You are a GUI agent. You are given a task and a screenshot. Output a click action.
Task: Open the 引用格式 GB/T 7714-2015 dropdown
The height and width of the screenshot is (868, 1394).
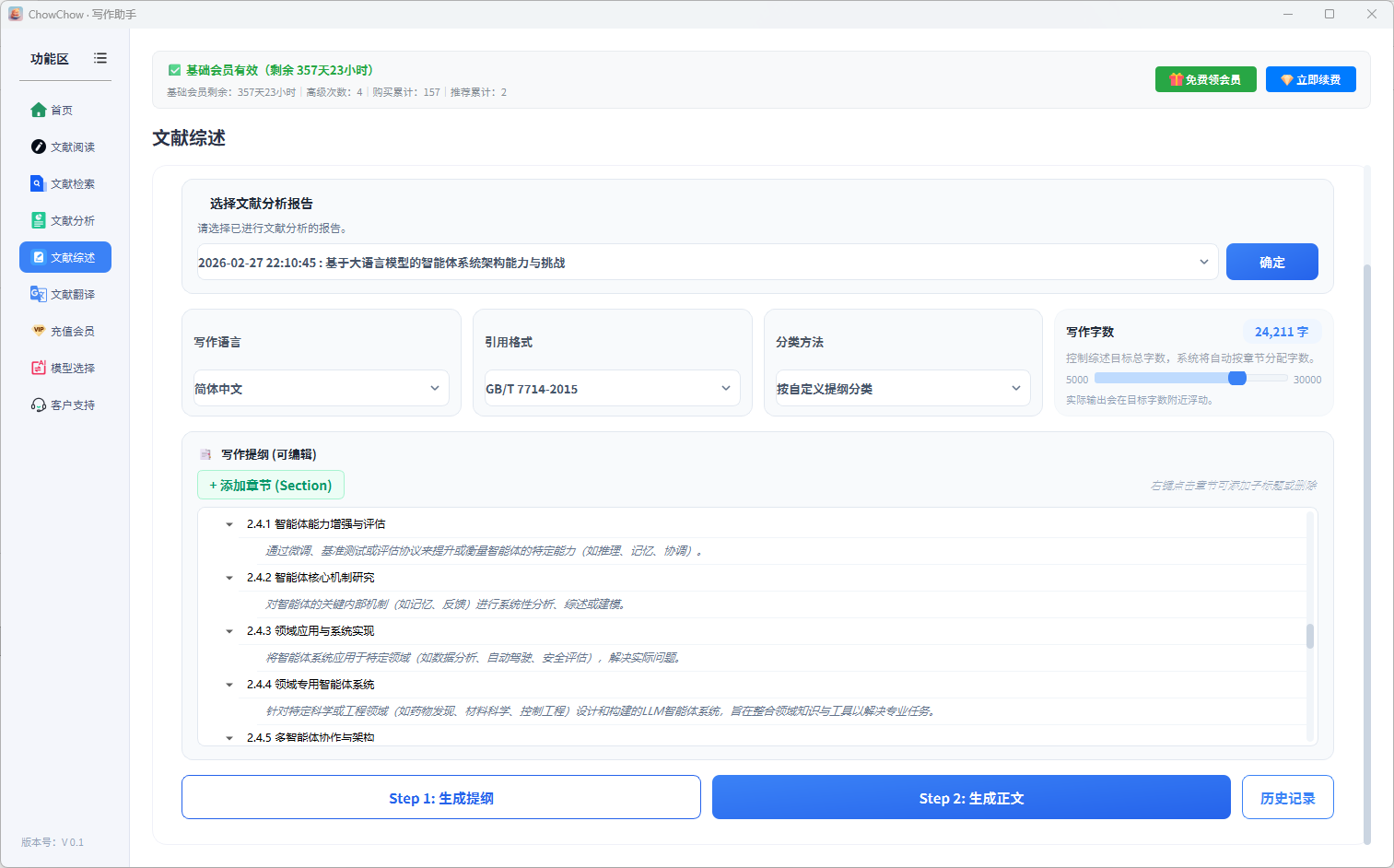[x=612, y=388]
